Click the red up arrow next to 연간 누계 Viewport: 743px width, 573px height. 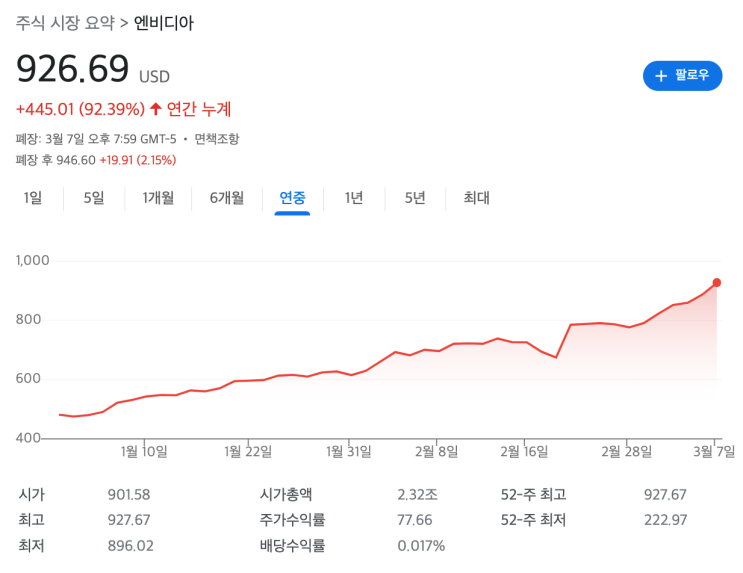pyautogui.click(x=155, y=109)
